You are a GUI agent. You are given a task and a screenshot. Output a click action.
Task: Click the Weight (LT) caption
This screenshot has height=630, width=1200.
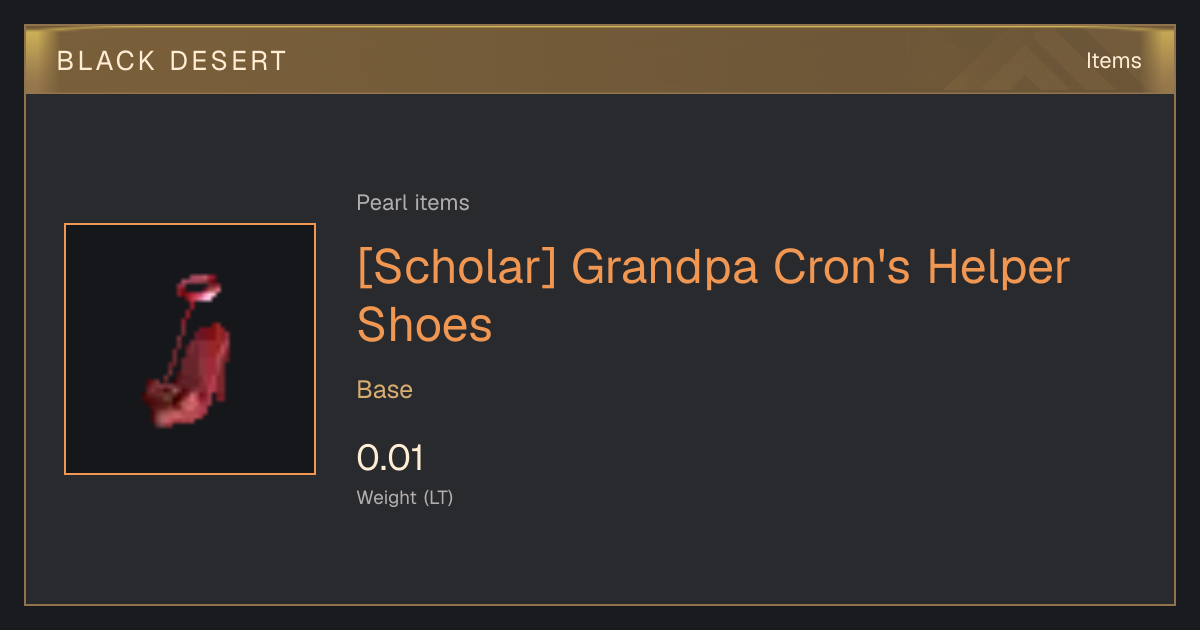[405, 497]
